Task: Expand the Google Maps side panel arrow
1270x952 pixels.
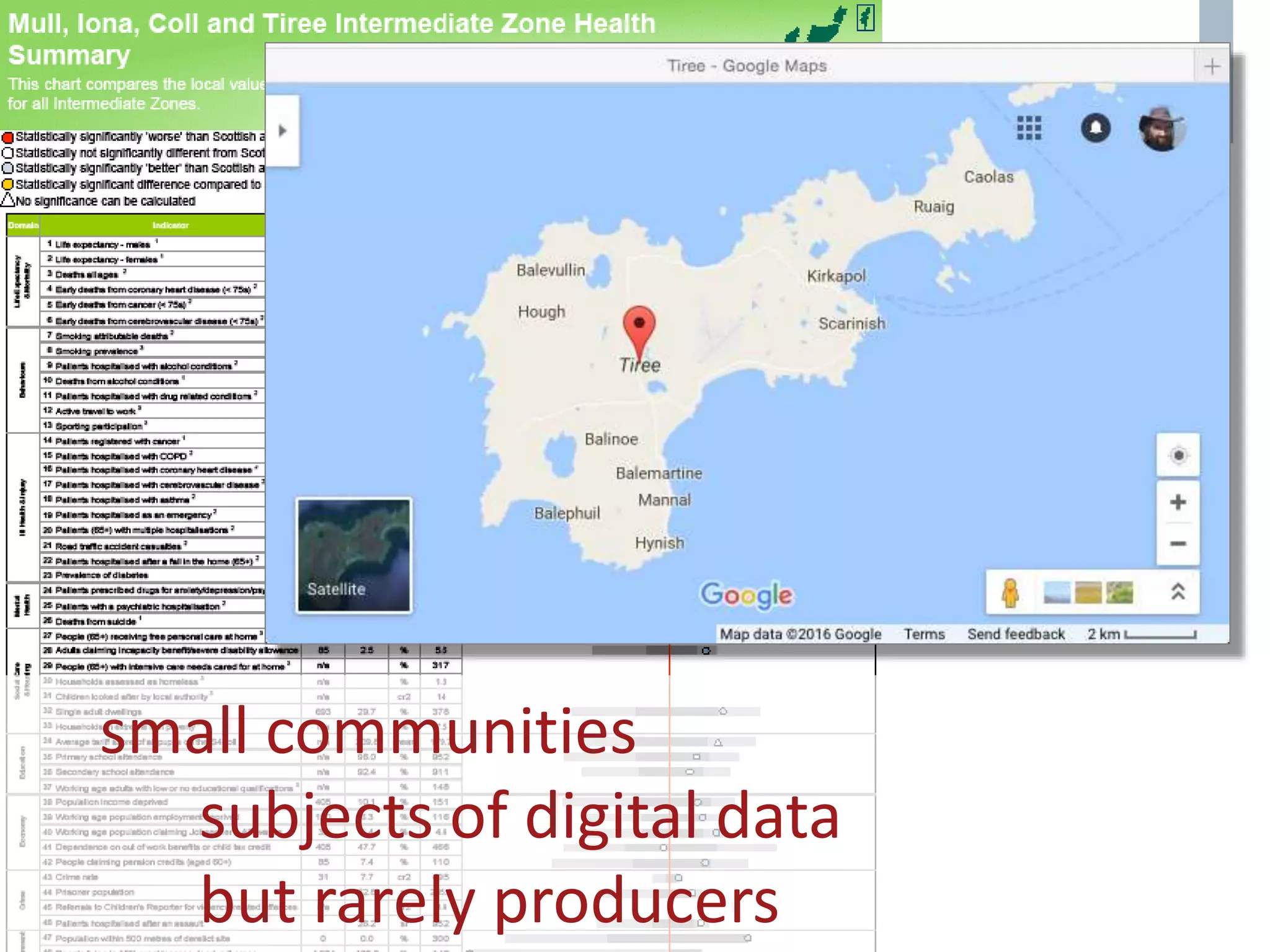Action: click(x=283, y=131)
